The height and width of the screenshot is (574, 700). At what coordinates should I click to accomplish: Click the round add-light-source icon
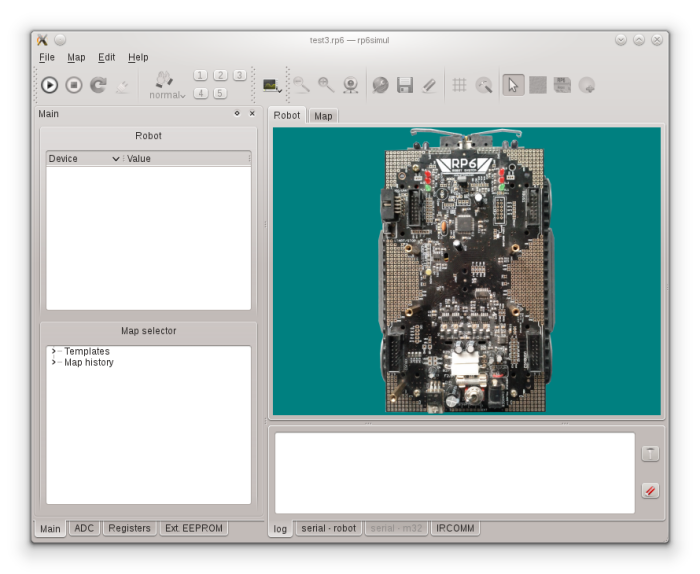click(x=587, y=85)
